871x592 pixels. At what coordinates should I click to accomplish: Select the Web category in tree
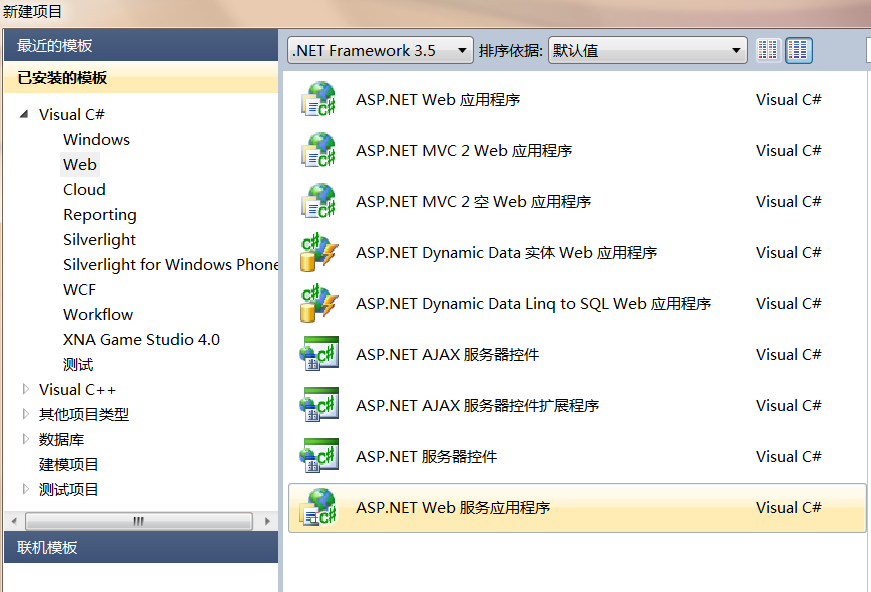pyautogui.click(x=80, y=164)
